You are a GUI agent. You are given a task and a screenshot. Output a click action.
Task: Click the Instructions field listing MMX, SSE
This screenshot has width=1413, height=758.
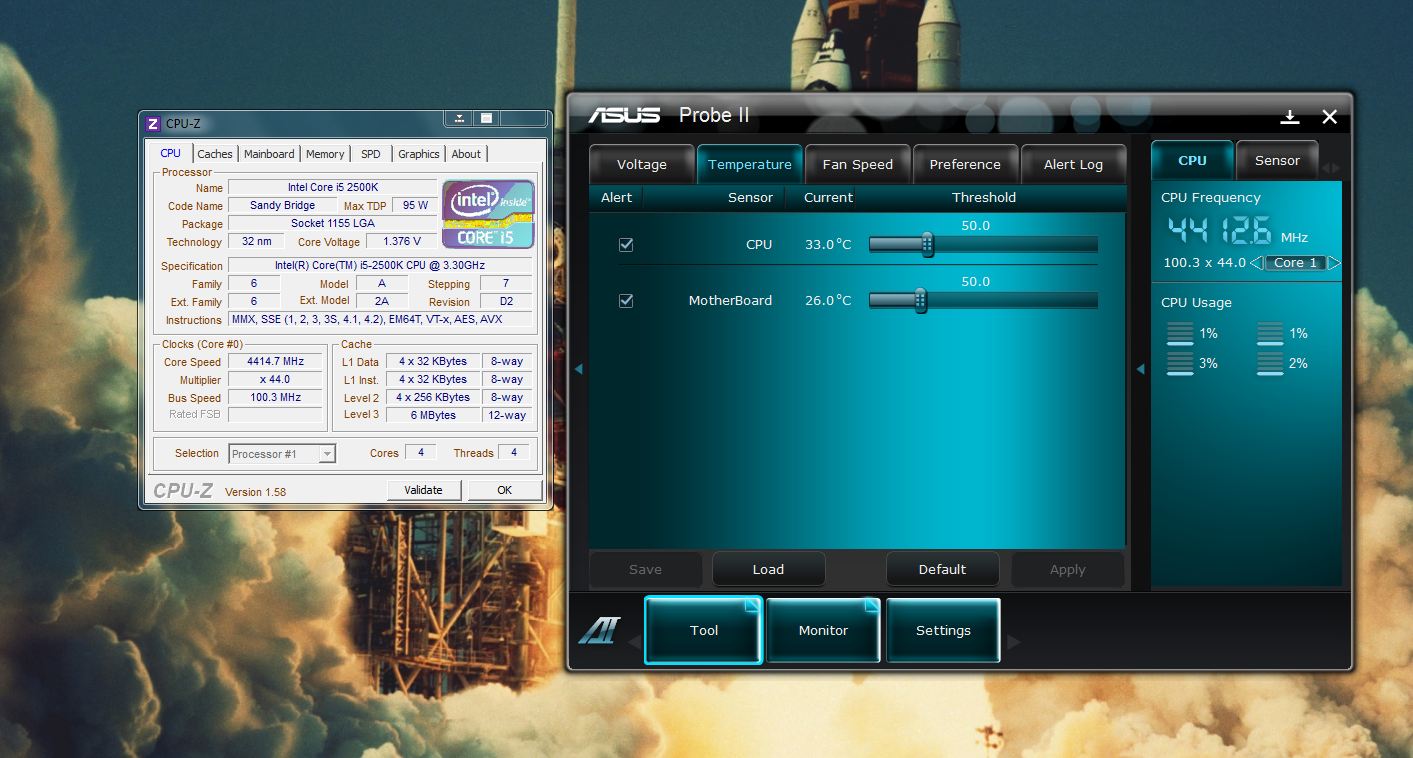380,320
